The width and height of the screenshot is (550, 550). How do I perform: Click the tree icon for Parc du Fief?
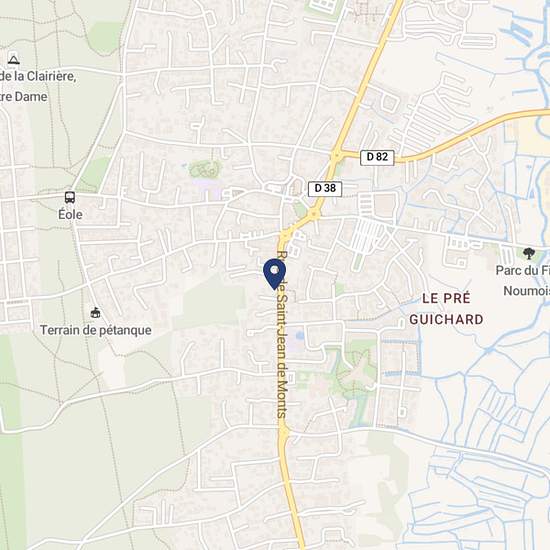pos(528,253)
